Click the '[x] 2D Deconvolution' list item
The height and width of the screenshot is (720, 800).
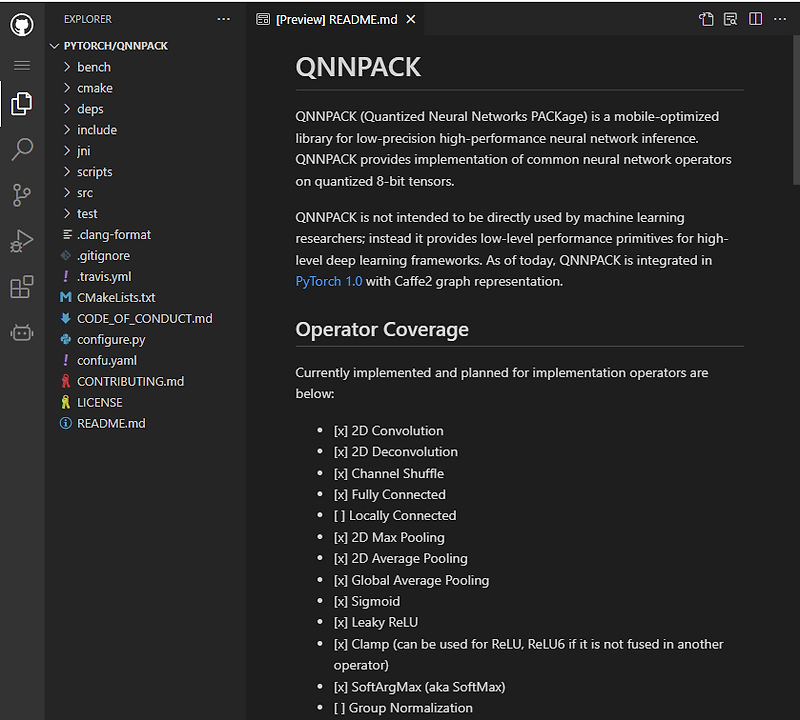pos(395,452)
